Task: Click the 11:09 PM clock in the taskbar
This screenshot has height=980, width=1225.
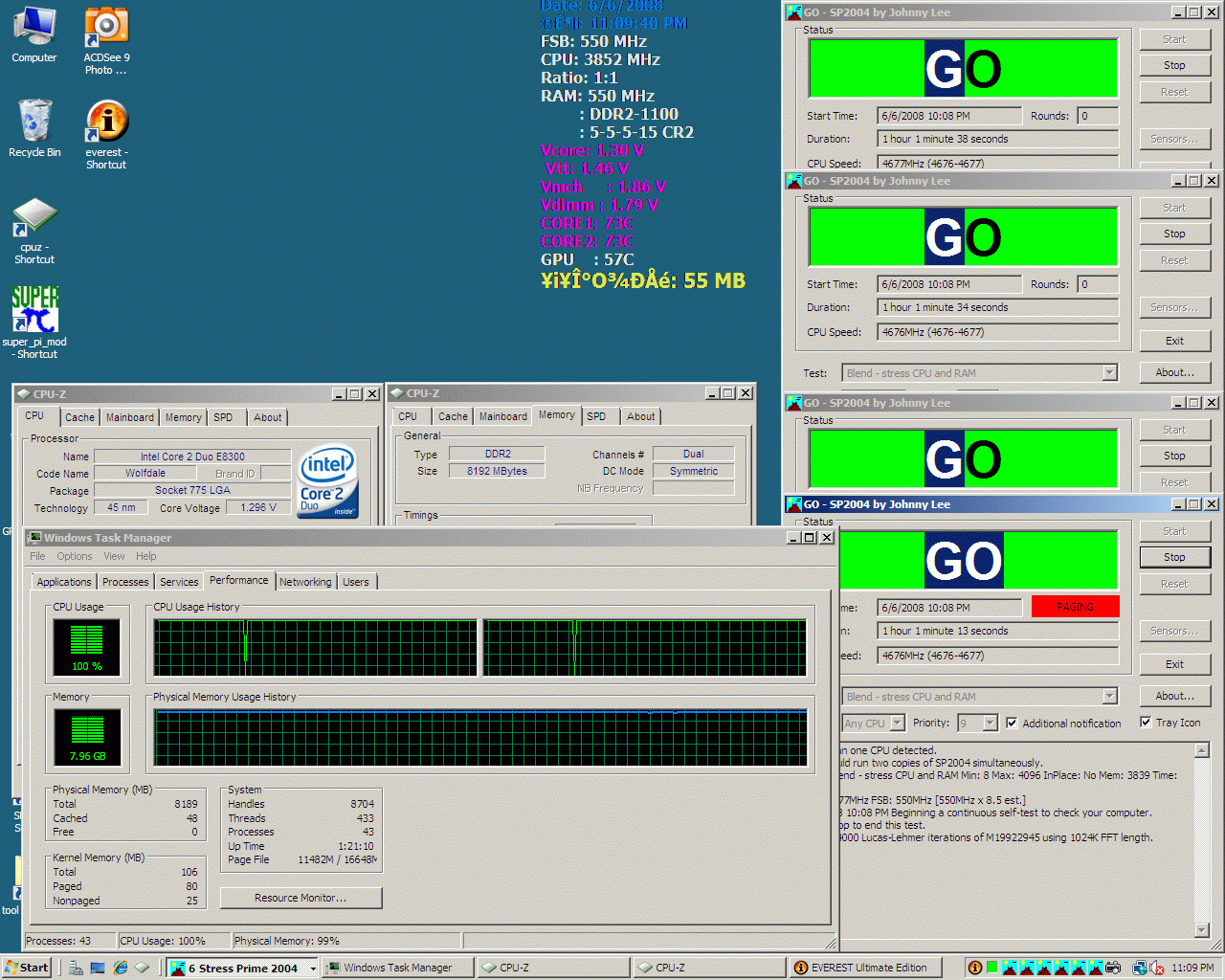Action: [1192, 968]
